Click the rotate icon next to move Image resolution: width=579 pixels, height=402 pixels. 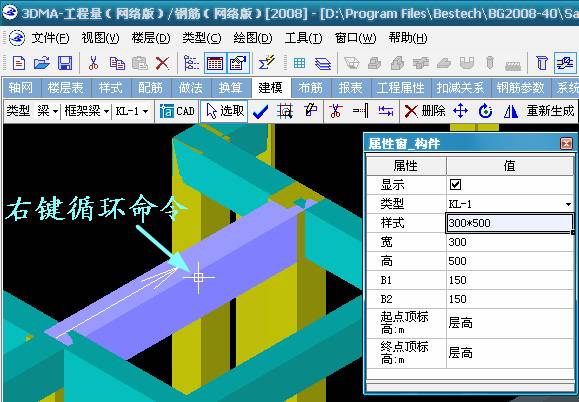(x=485, y=111)
